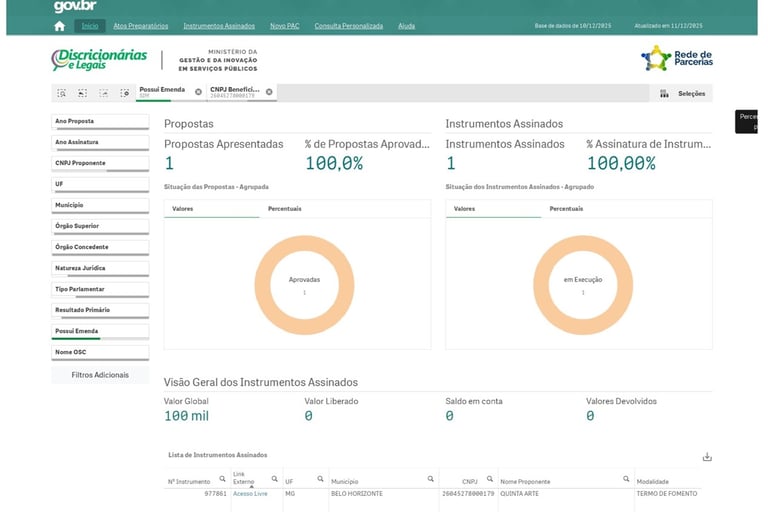Go to the Início menu item

pos(90,26)
